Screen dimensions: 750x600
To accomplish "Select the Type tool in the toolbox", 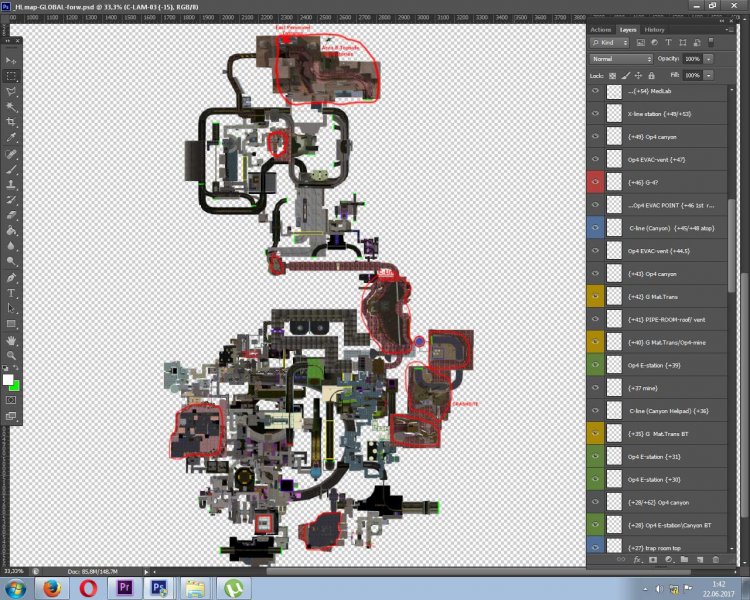I will click(x=11, y=293).
